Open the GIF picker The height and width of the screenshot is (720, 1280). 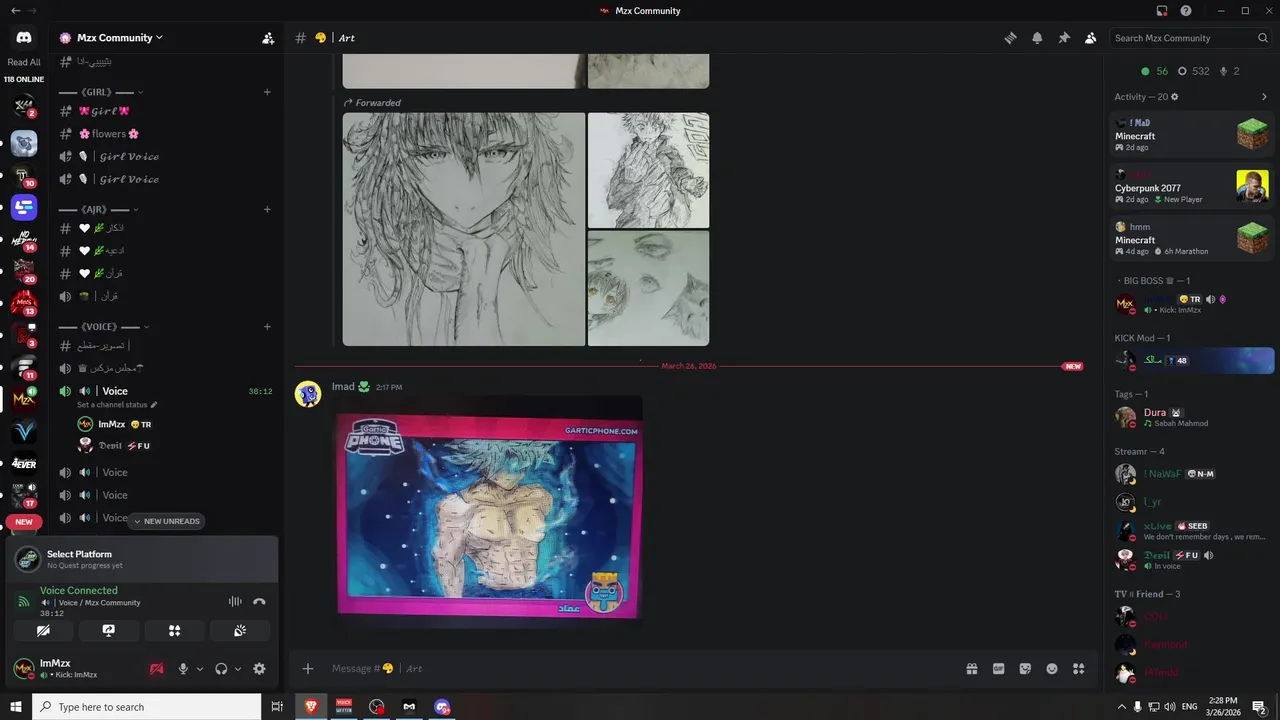click(998, 668)
